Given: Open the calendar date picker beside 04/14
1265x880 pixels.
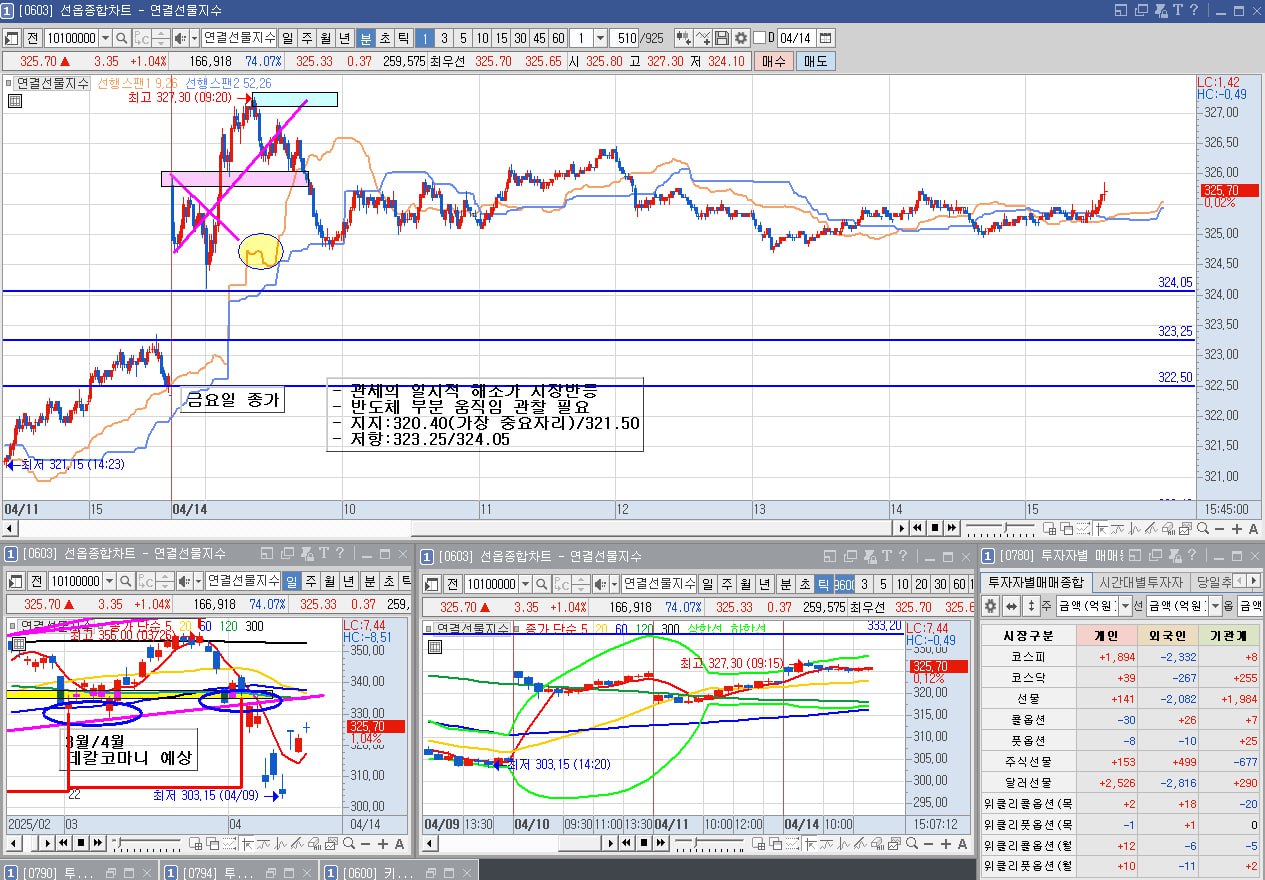Looking at the screenshot, I should [826, 38].
